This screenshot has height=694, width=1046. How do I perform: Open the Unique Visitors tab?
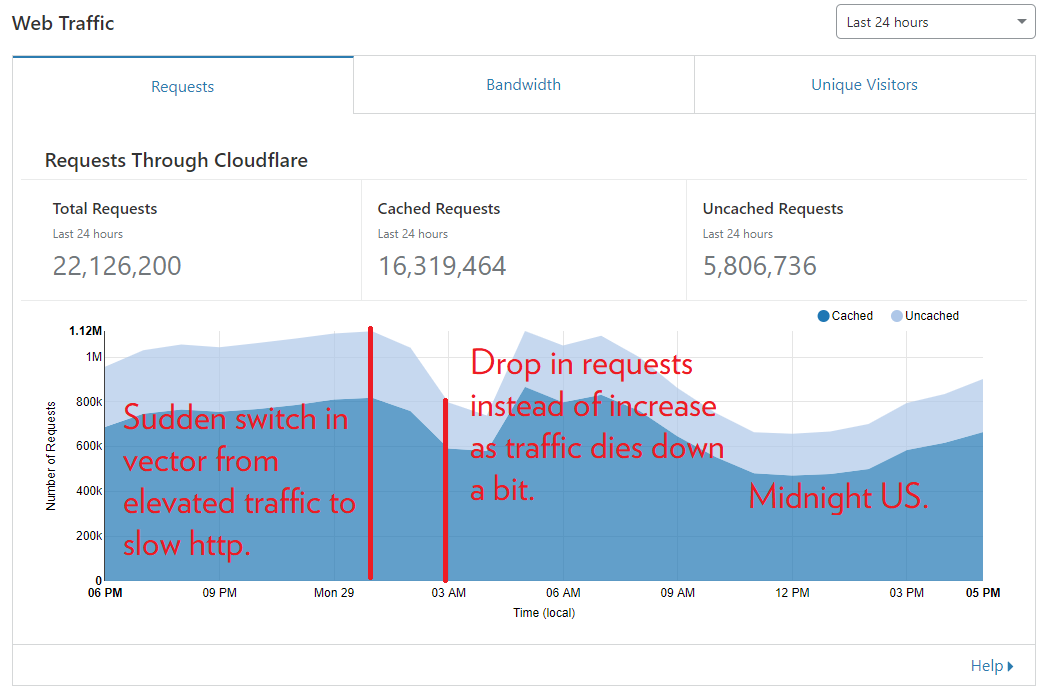(x=865, y=85)
